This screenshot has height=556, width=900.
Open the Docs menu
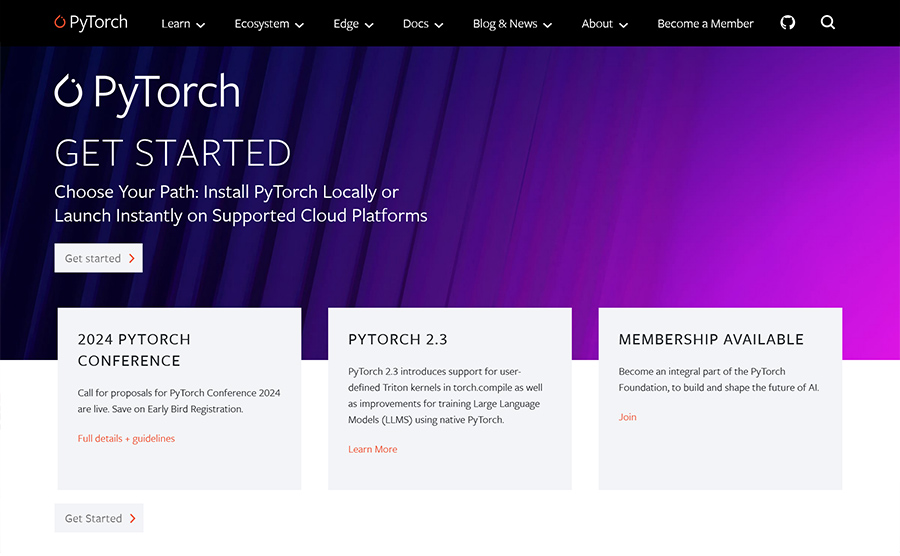click(x=423, y=24)
